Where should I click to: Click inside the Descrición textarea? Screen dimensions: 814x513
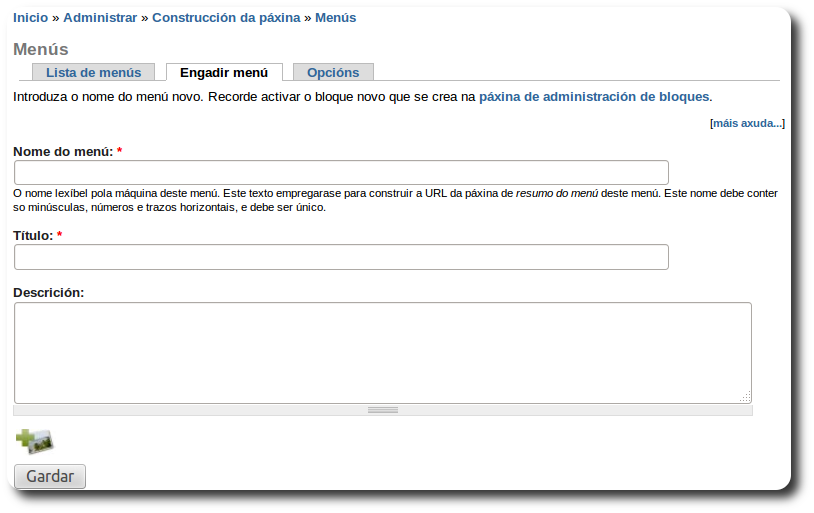[383, 352]
